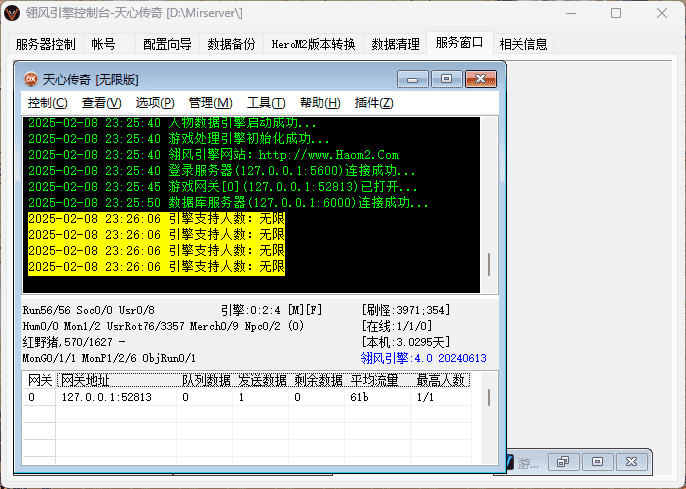
Task: Maximize the 天心传奇 inner window
Action: point(447,79)
